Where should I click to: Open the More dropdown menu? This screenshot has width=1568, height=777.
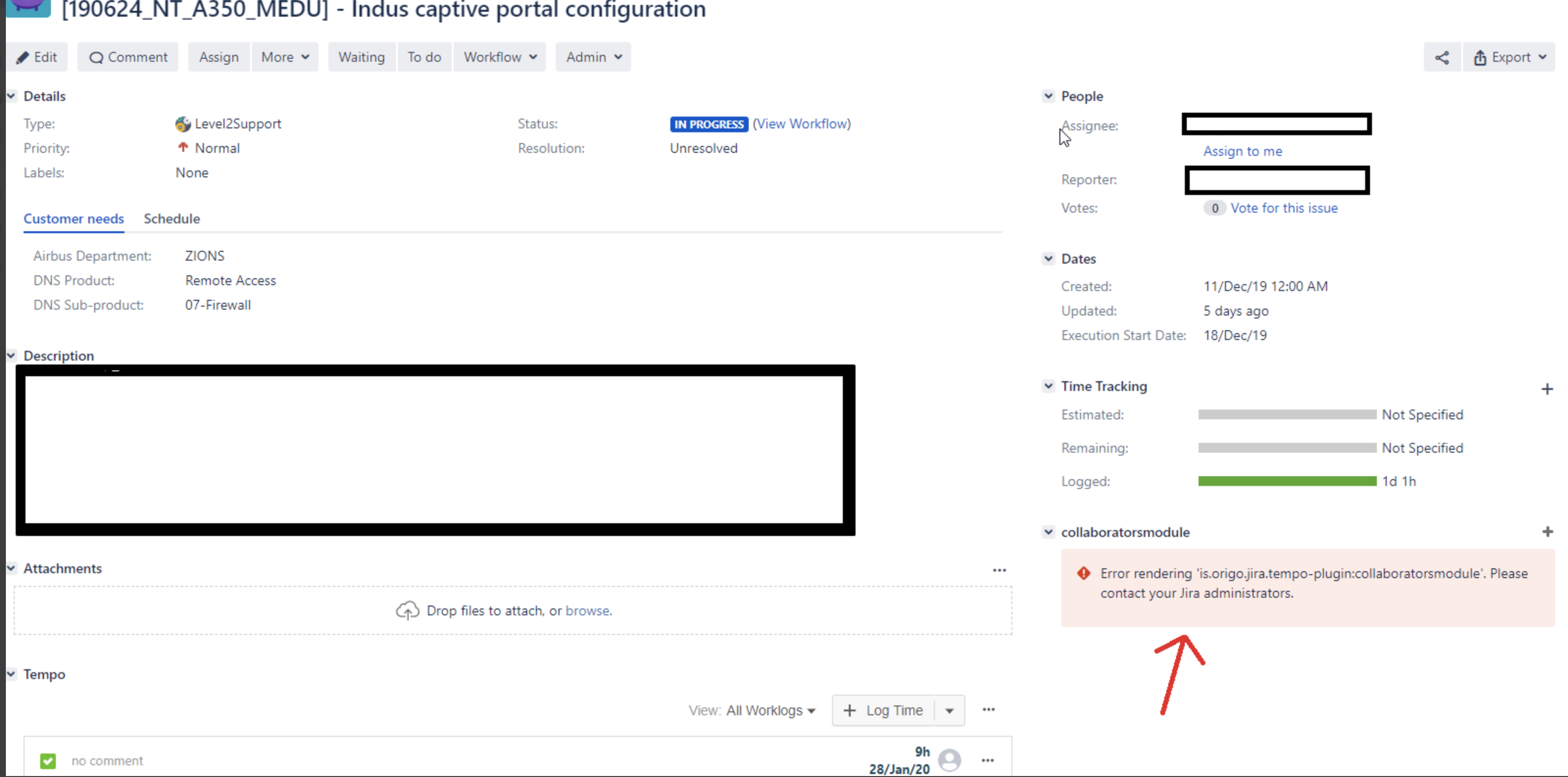(285, 57)
